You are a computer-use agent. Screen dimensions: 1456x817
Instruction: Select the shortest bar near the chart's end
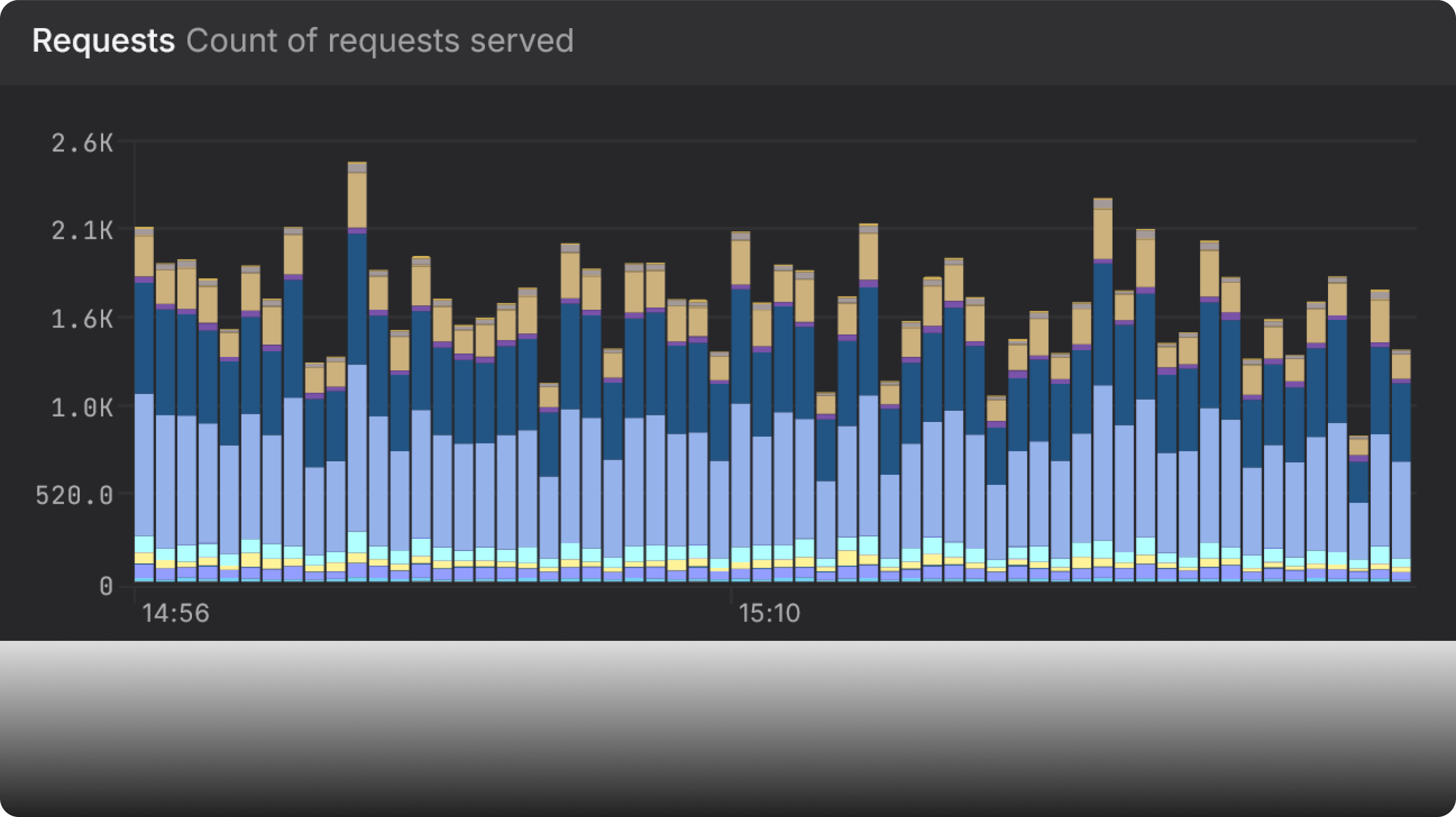(1359, 509)
